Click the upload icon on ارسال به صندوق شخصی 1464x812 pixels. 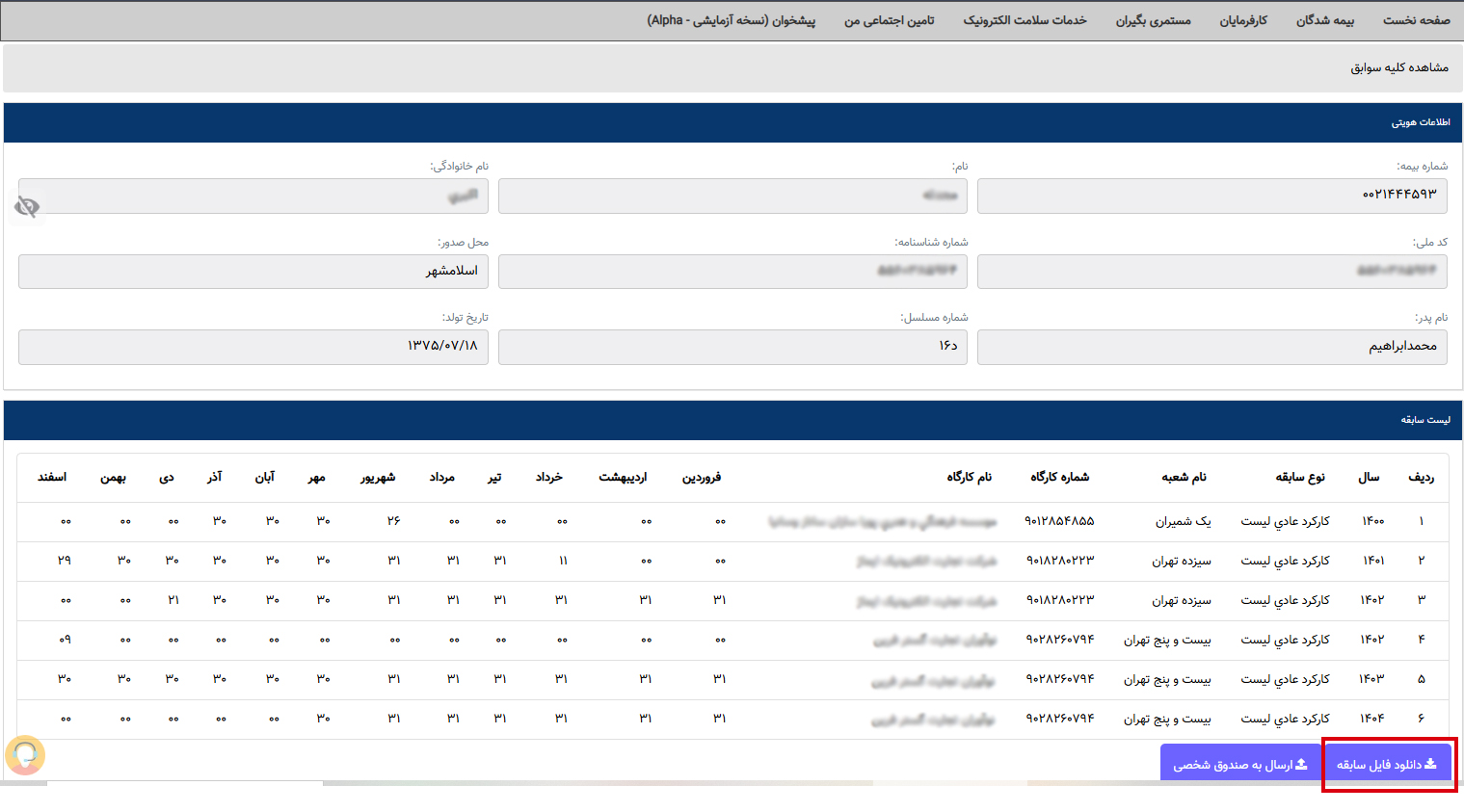(1301, 764)
